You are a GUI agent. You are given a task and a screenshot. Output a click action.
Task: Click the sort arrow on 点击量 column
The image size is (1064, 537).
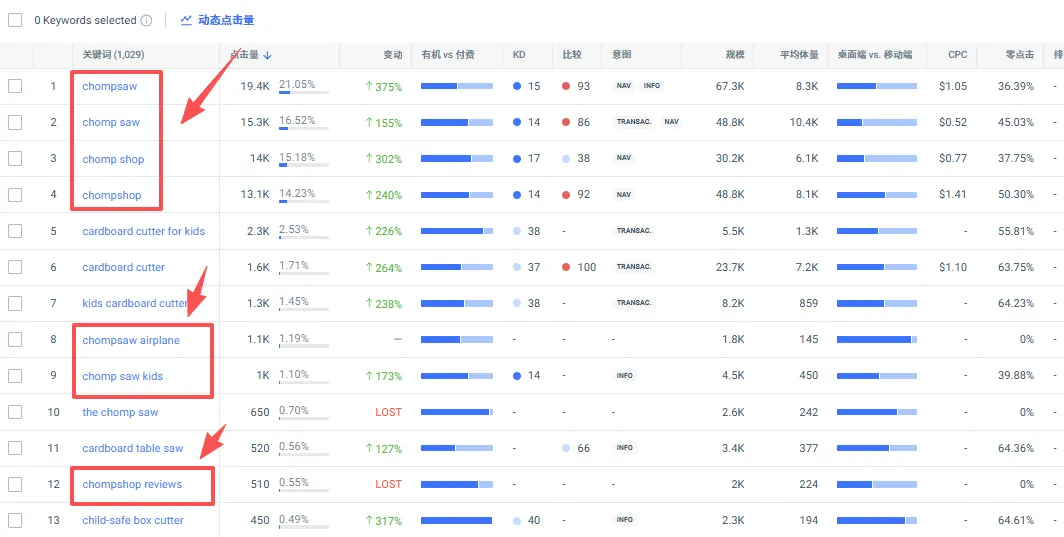[267, 56]
